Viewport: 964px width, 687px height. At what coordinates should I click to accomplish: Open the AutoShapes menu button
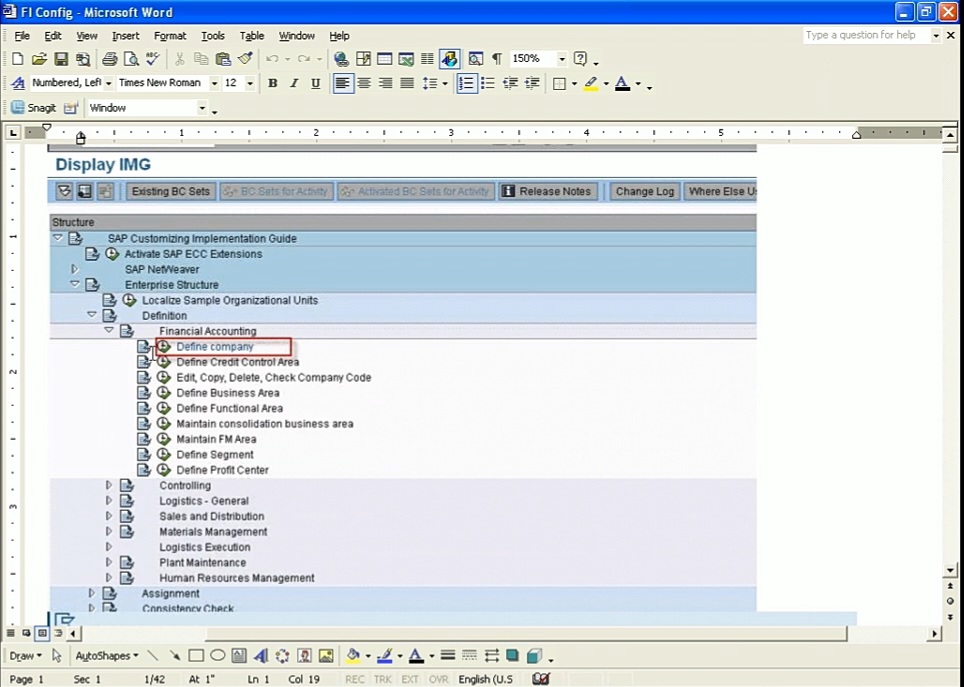coord(106,656)
